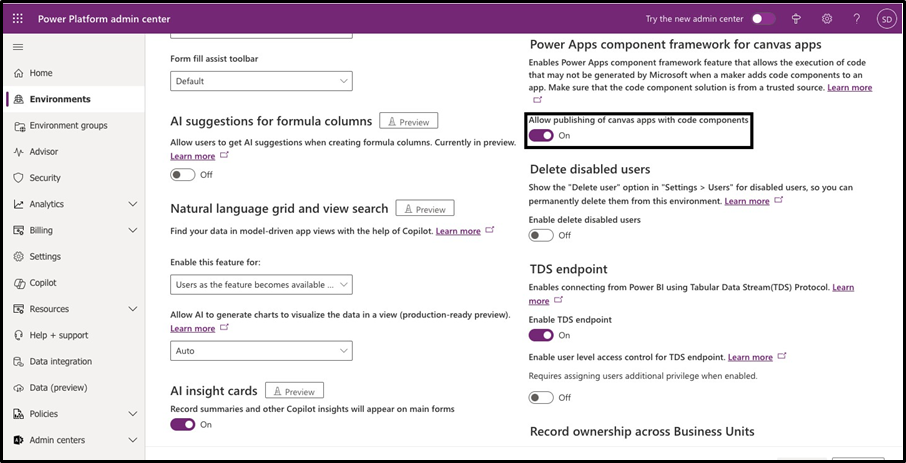Click the Home icon in the sidebar
The height and width of the screenshot is (463, 906).
(19, 73)
